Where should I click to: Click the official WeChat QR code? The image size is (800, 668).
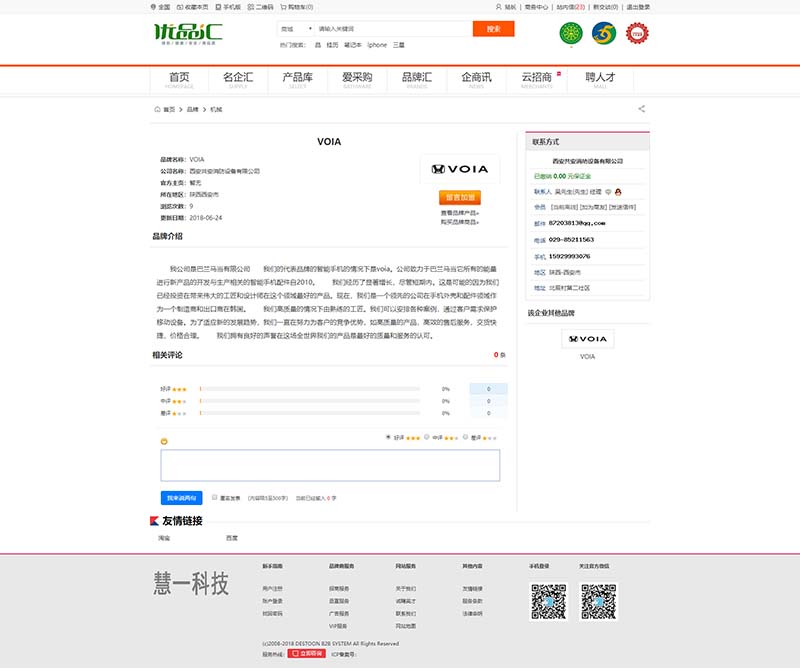click(x=598, y=602)
